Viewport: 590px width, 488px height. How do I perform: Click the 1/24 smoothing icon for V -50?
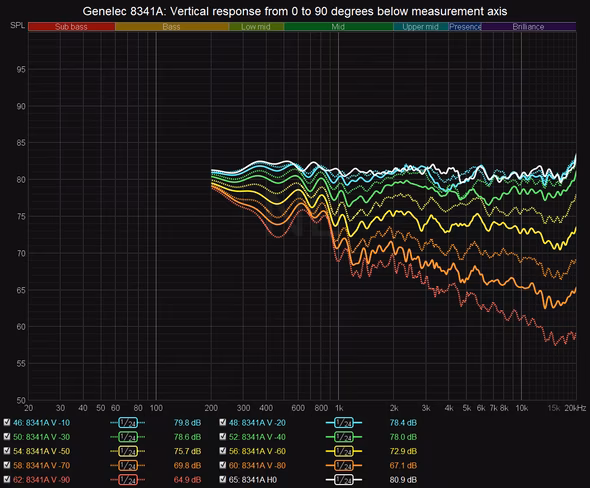coord(128,452)
